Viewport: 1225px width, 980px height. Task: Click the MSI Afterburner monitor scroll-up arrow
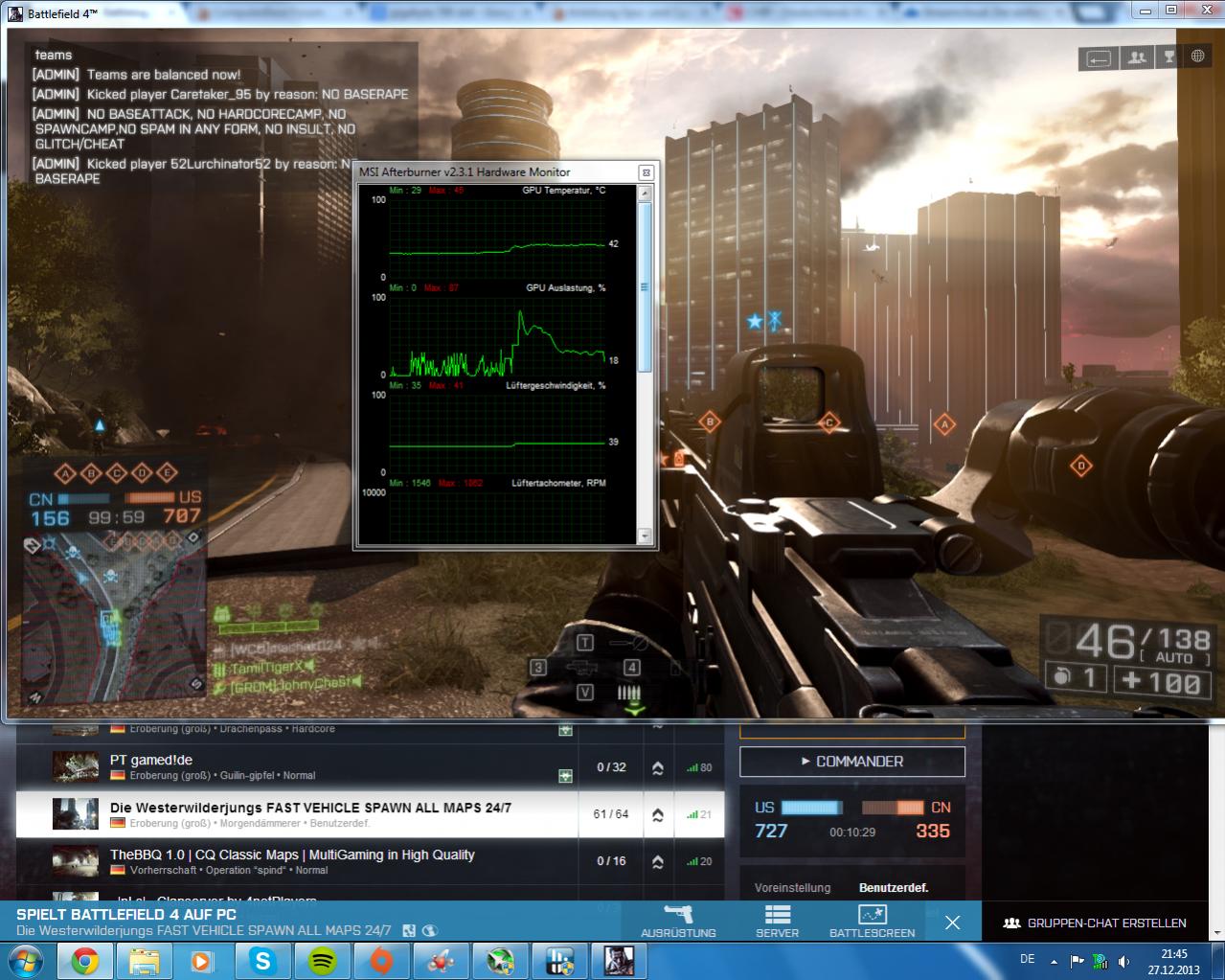tap(645, 194)
